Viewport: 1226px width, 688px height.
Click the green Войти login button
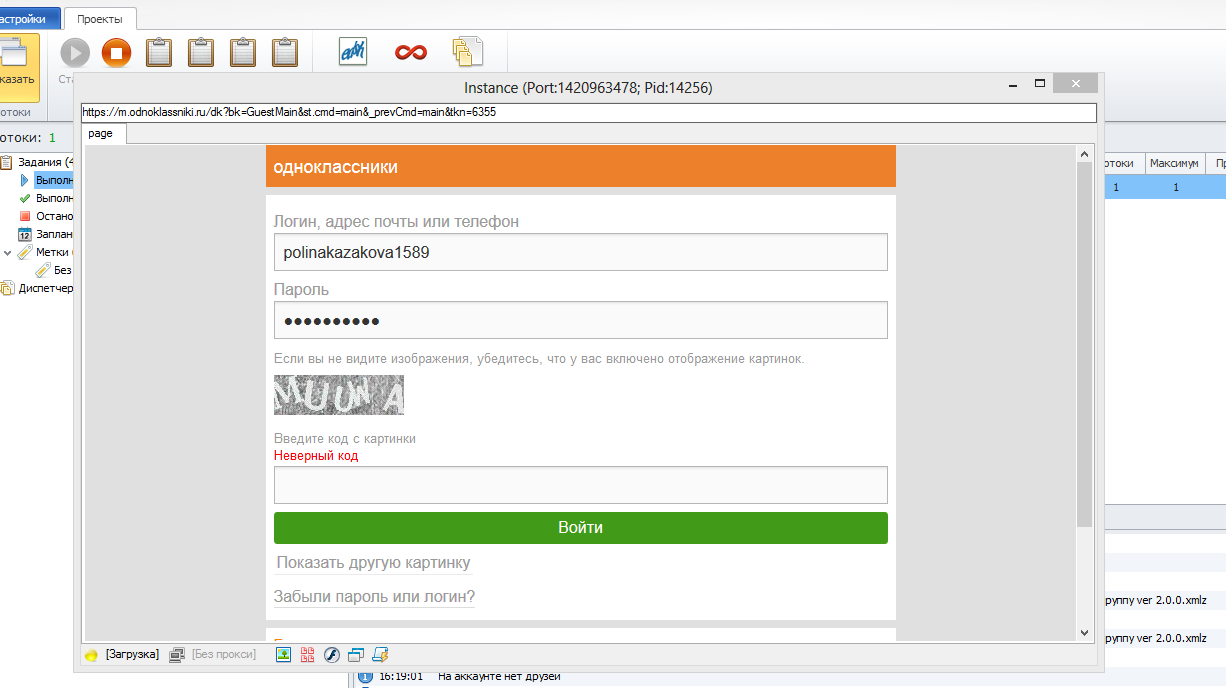[581, 528]
